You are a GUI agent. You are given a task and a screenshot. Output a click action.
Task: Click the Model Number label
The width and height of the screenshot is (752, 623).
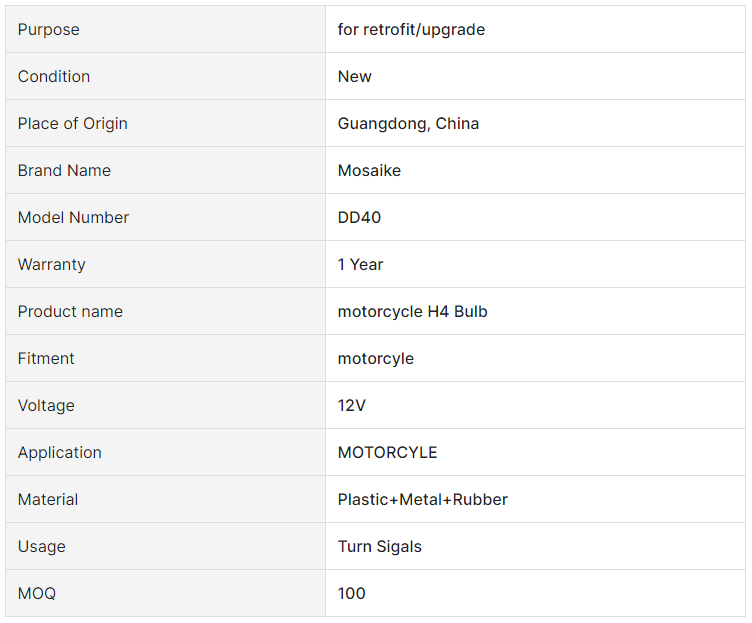[73, 217]
